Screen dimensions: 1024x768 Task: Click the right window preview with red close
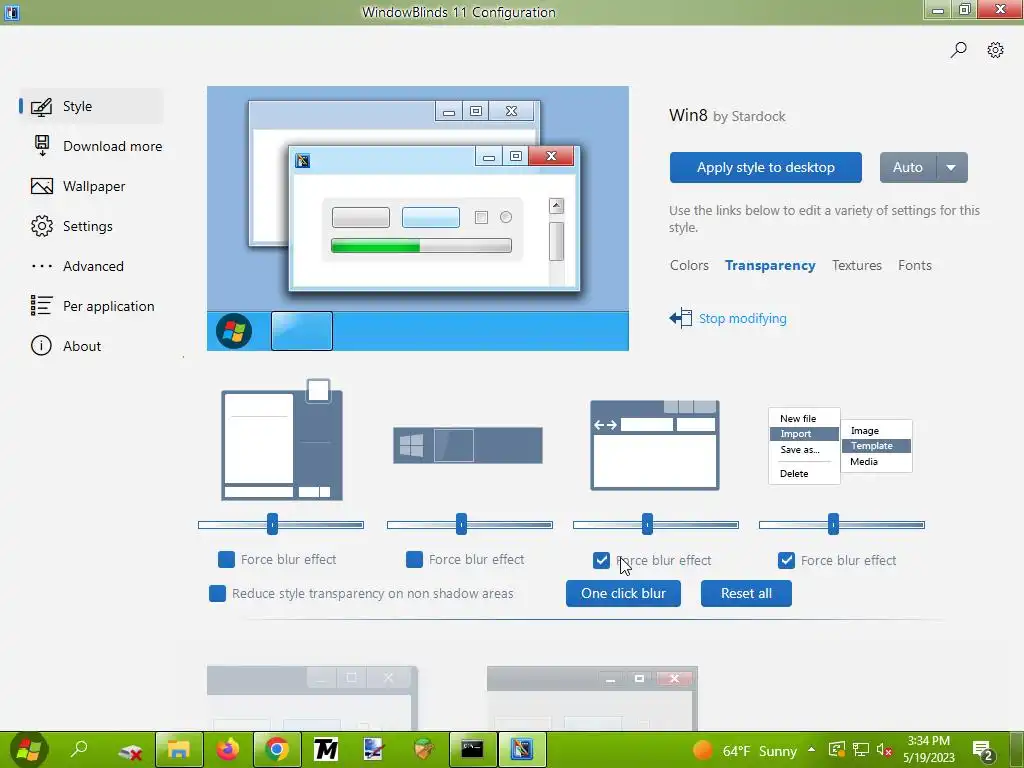click(592, 698)
